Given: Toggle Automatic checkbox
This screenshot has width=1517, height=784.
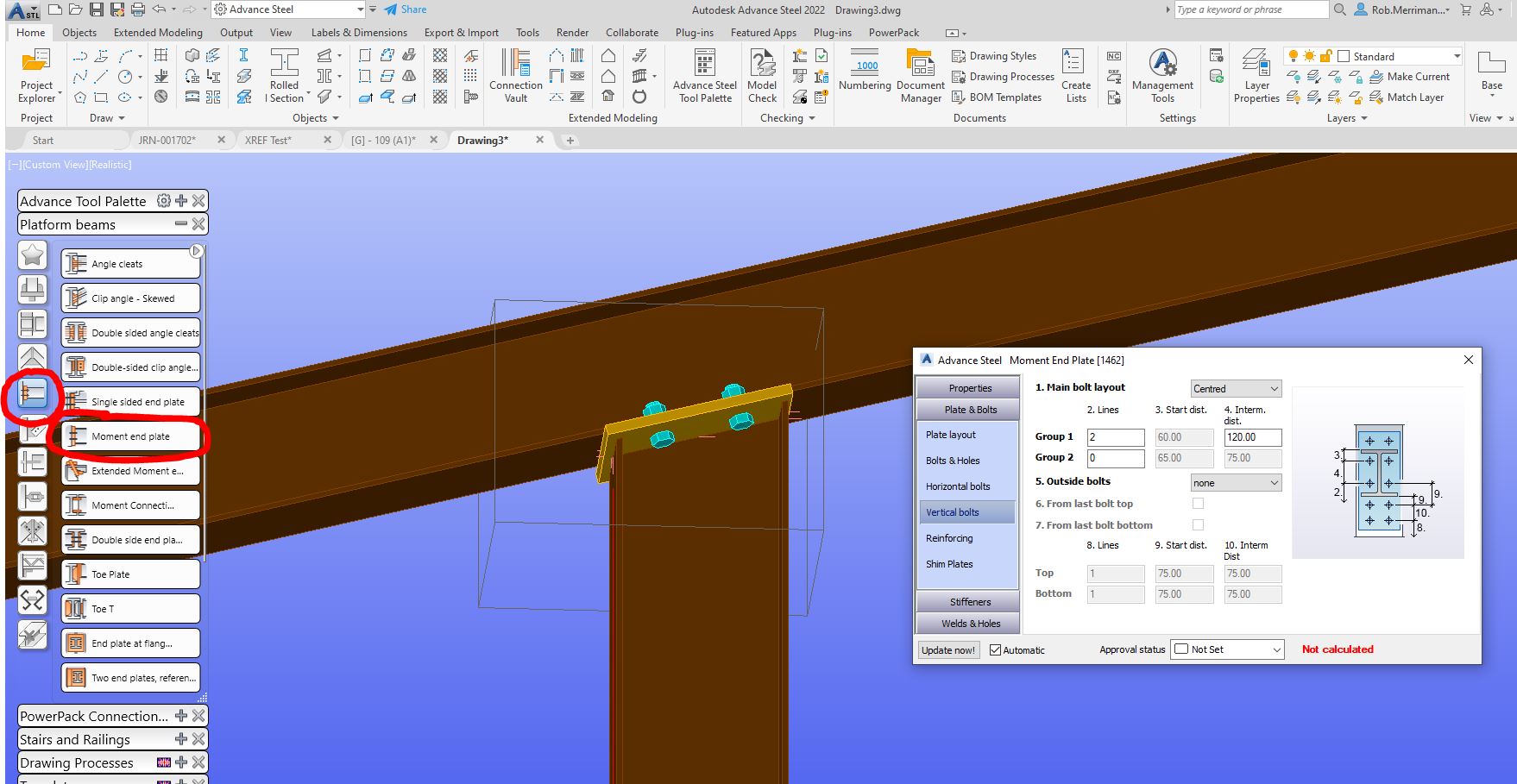Looking at the screenshot, I should point(995,649).
